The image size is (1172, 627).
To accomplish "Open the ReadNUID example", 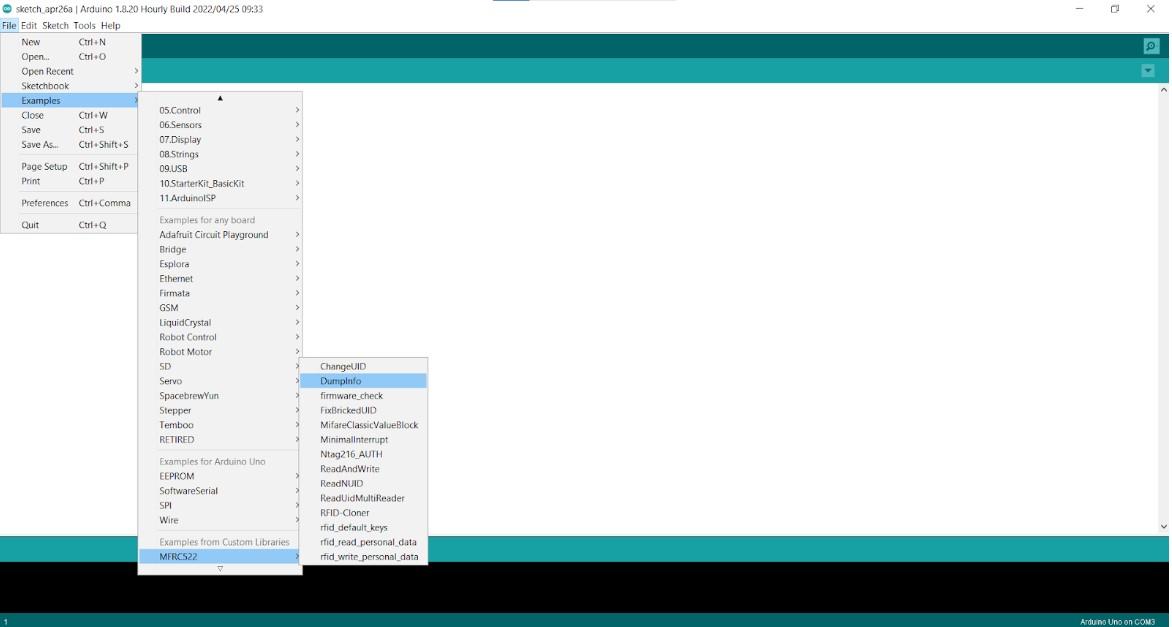I will (363, 484).
